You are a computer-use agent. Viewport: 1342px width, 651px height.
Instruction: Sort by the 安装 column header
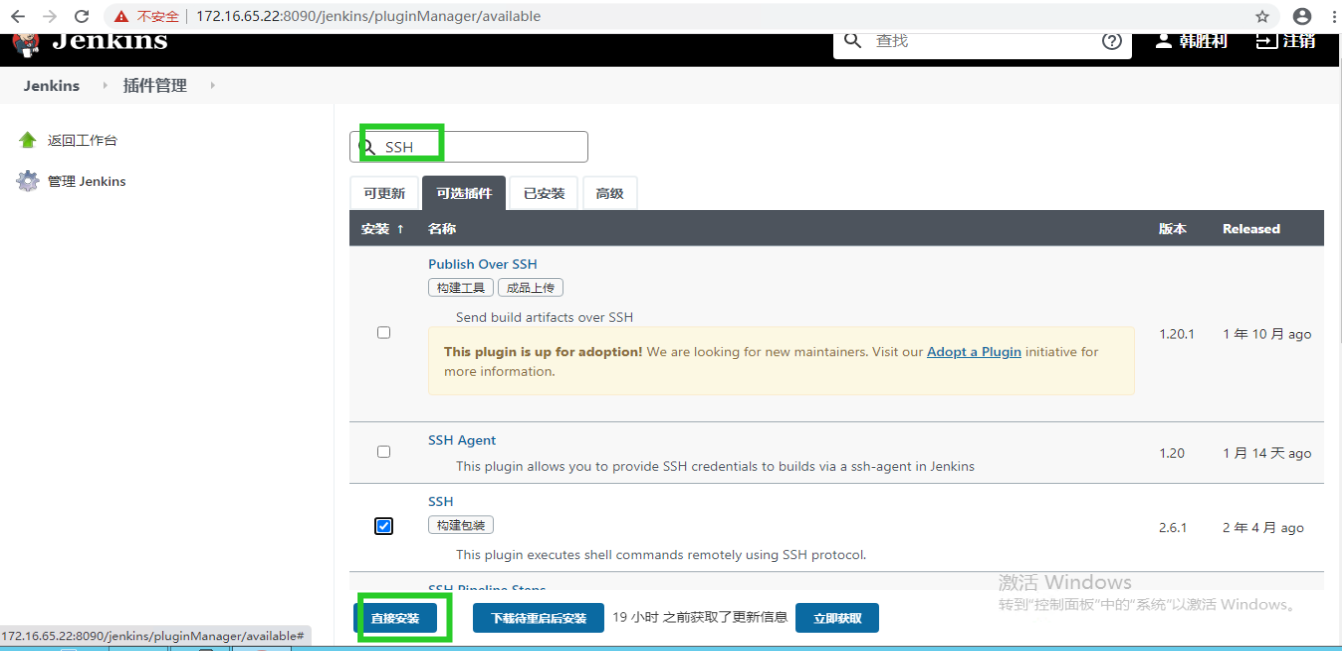[x=383, y=229]
